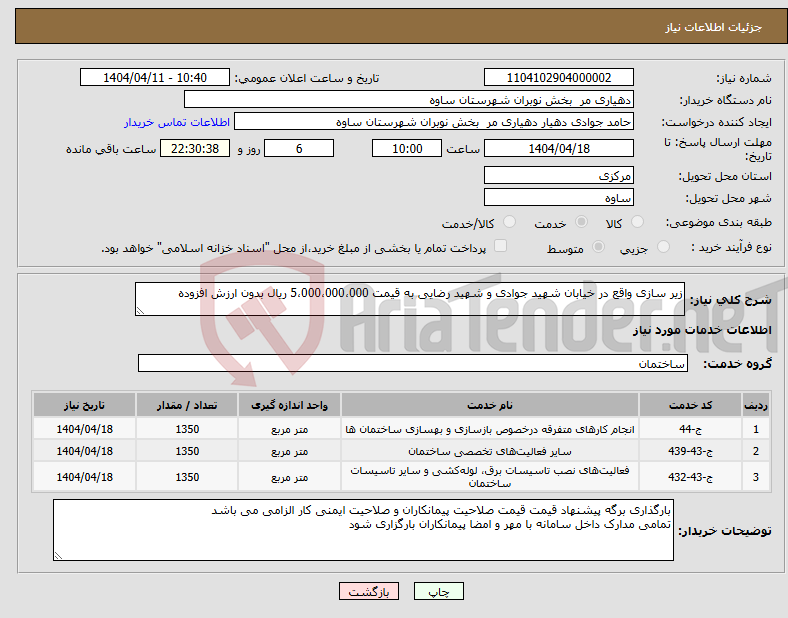Click the تاریخ نیاز column header
The width and height of the screenshot is (788, 618).
(x=84, y=405)
